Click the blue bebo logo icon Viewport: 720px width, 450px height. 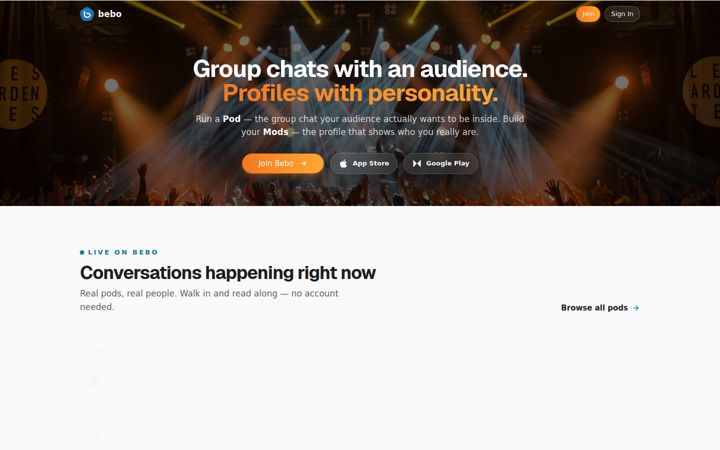point(87,14)
